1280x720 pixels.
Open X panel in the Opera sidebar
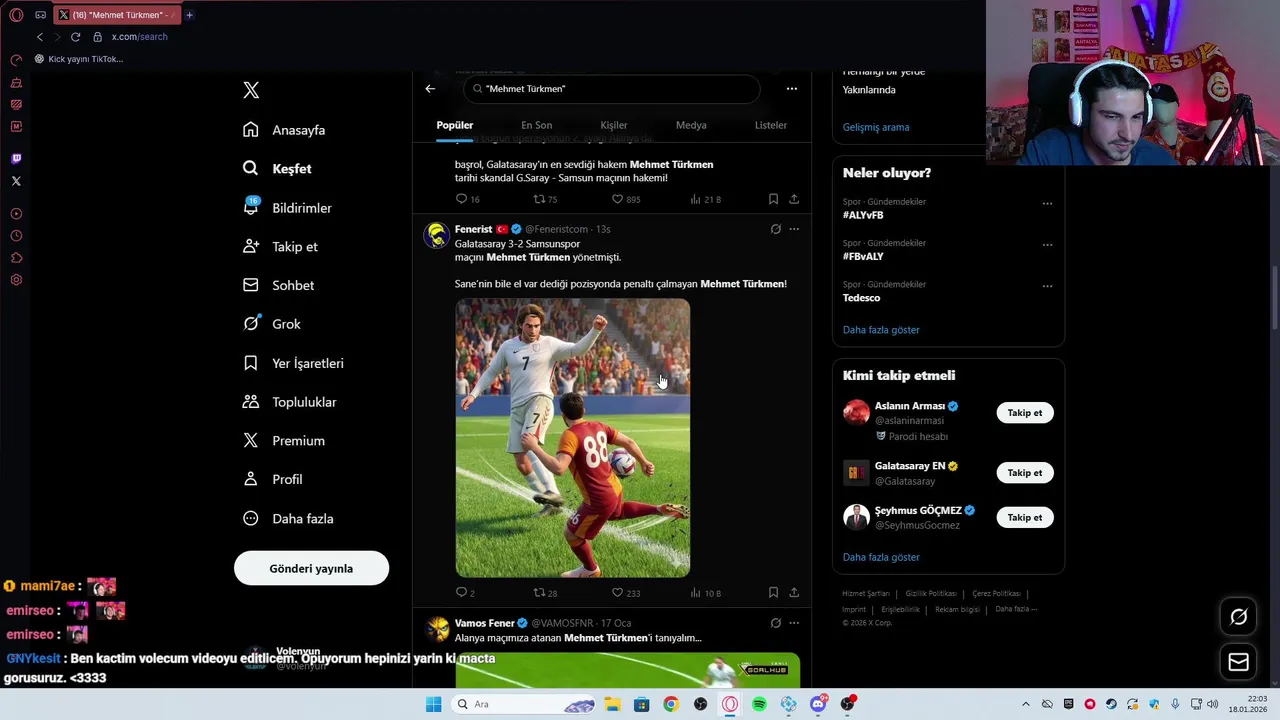pos(16,181)
